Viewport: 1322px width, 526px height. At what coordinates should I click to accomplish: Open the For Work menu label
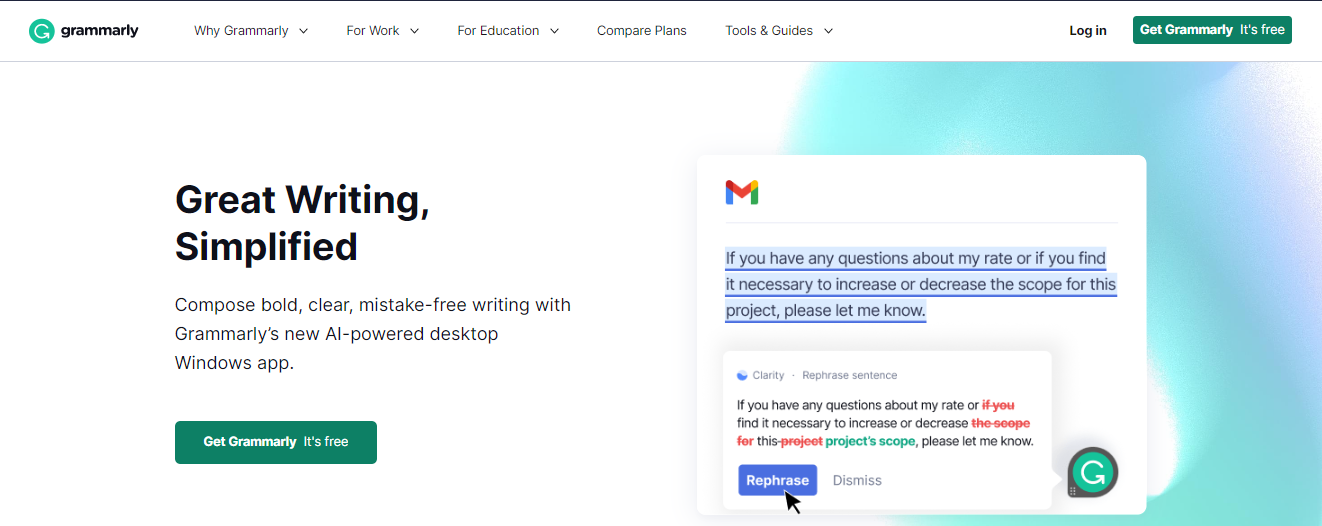click(373, 31)
